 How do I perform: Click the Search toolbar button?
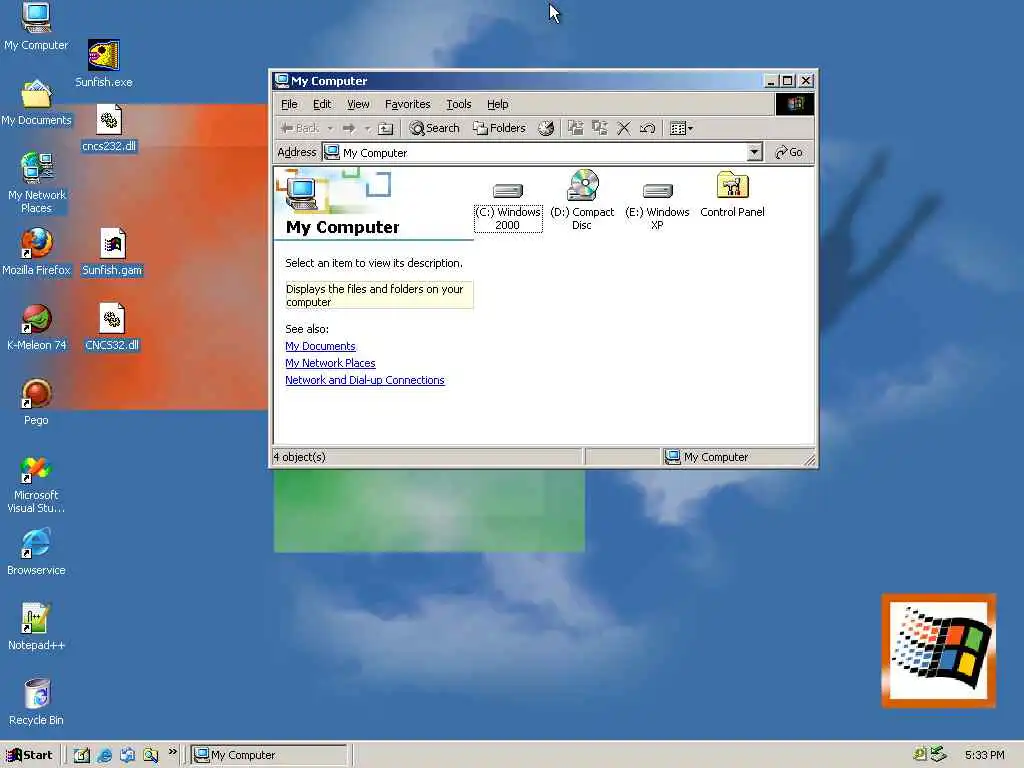434,128
